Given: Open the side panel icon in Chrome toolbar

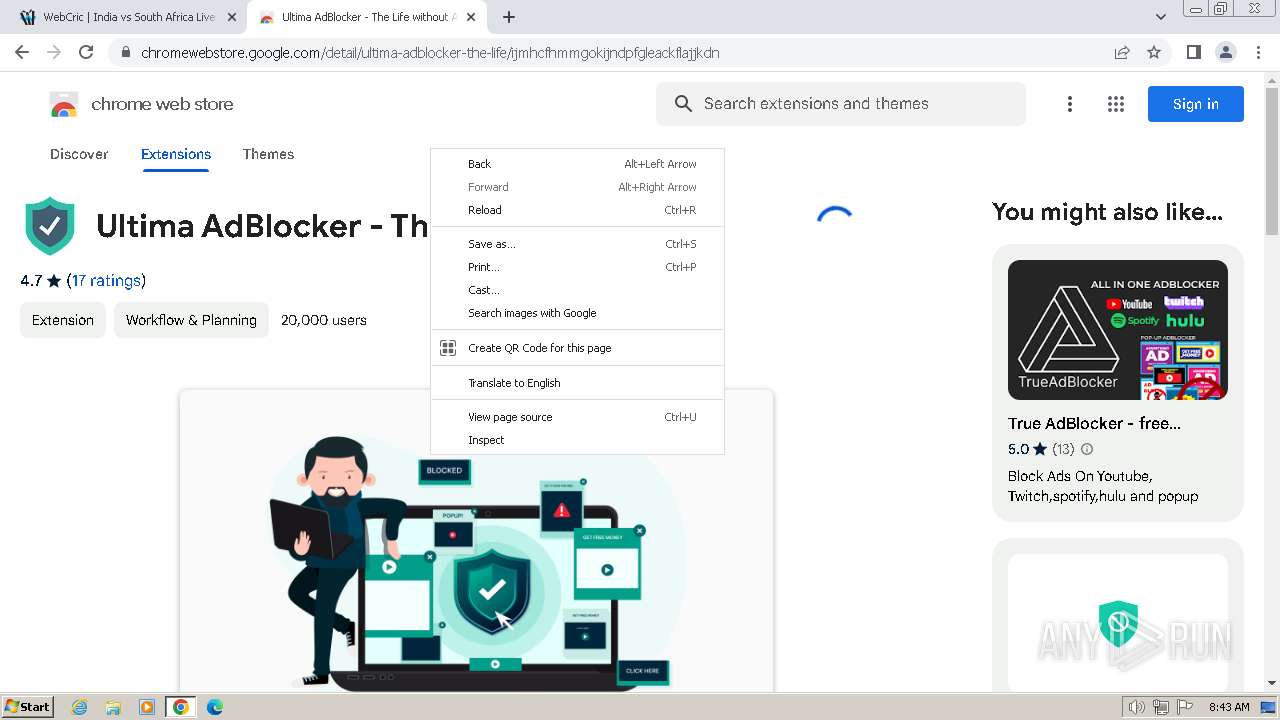Looking at the screenshot, I should click(1194, 52).
